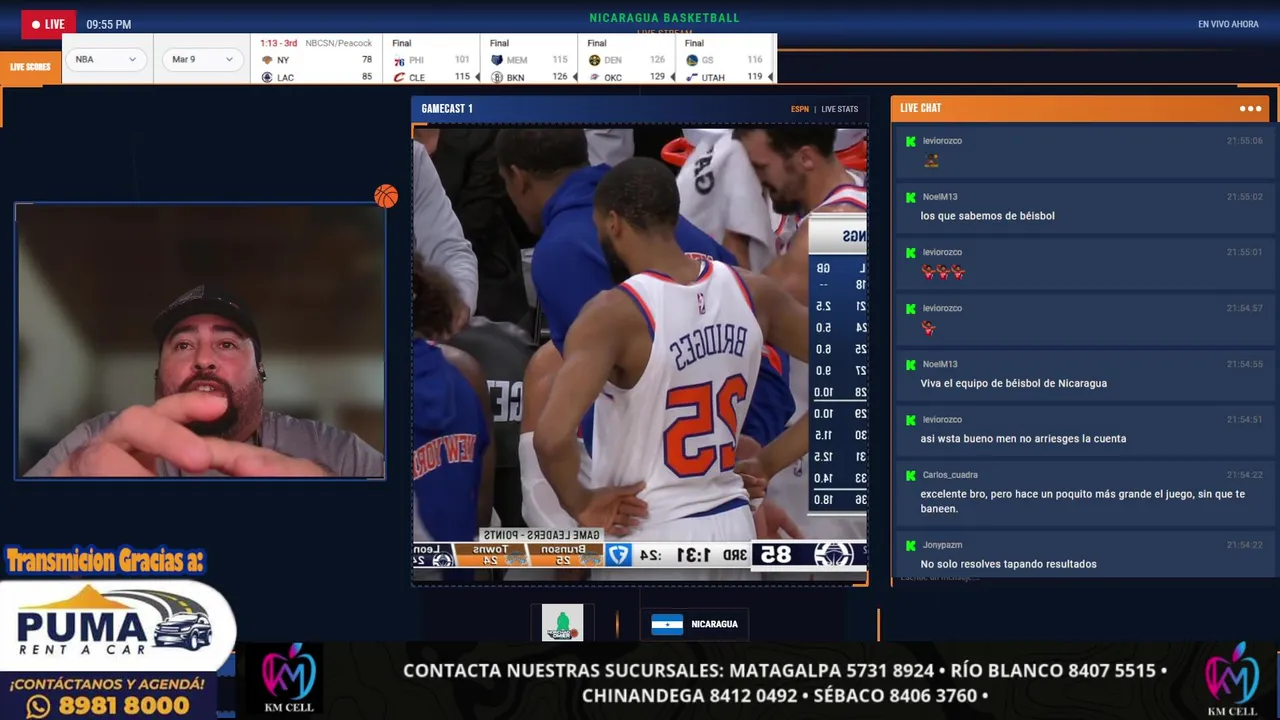Open the Live Chat three-dots menu
The height and width of the screenshot is (720, 1280).
(x=1250, y=108)
